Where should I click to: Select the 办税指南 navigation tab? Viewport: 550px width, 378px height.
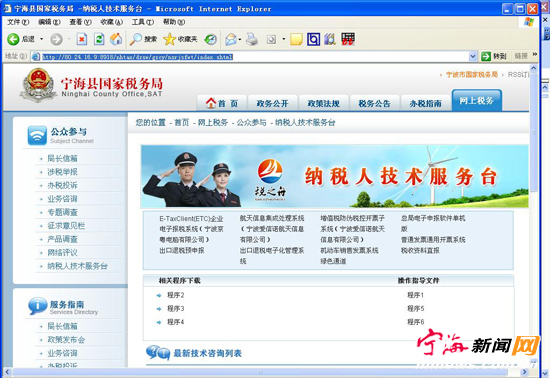(x=425, y=103)
